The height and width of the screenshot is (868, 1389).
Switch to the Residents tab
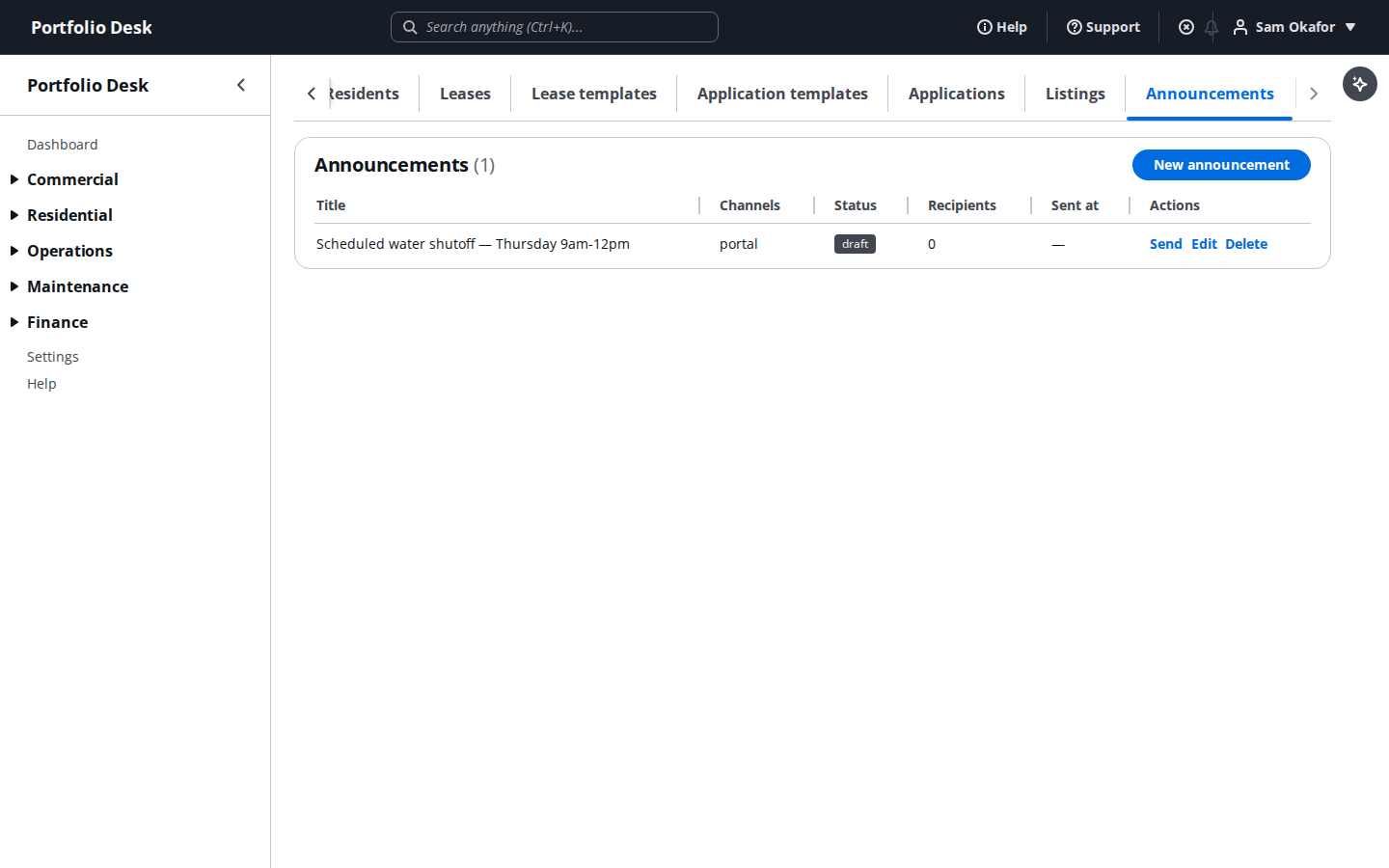pyautogui.click(x=365, y=94)
